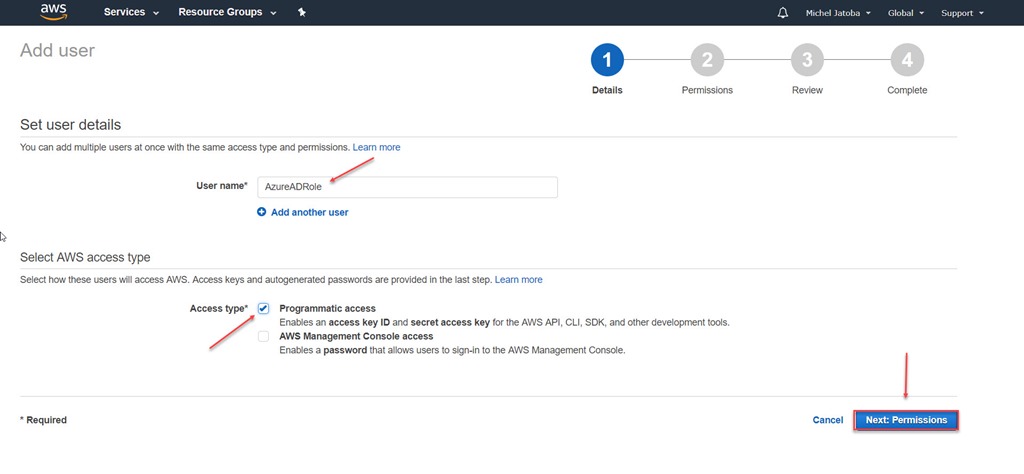Enable AWS Management Console access checkbox

(x=263, y=337)
